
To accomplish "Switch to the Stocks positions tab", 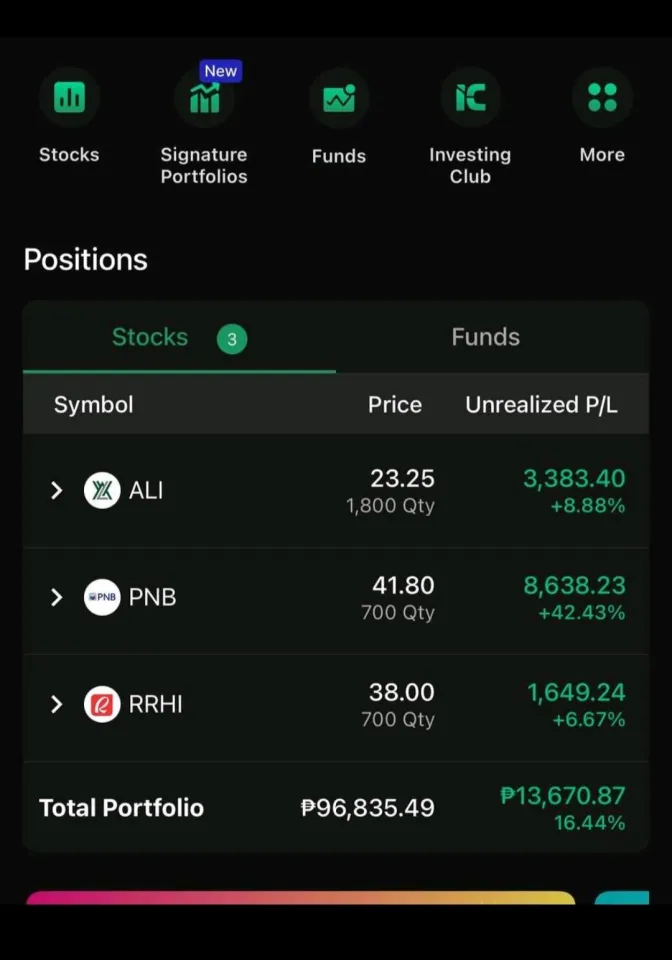I will 150,338.
